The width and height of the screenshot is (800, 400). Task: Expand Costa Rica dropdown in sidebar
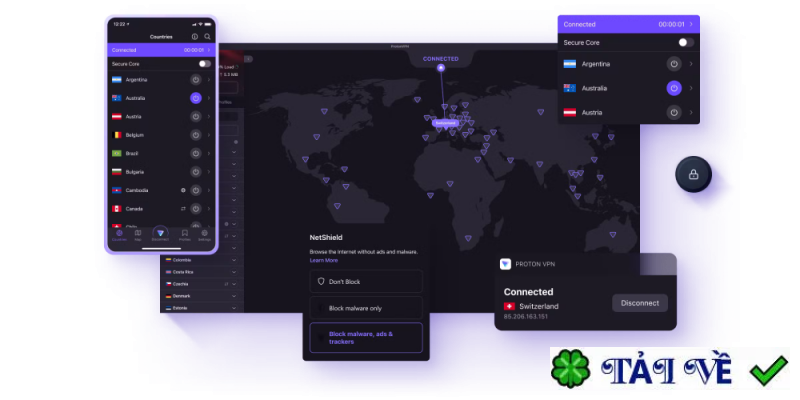pos(234,272)
